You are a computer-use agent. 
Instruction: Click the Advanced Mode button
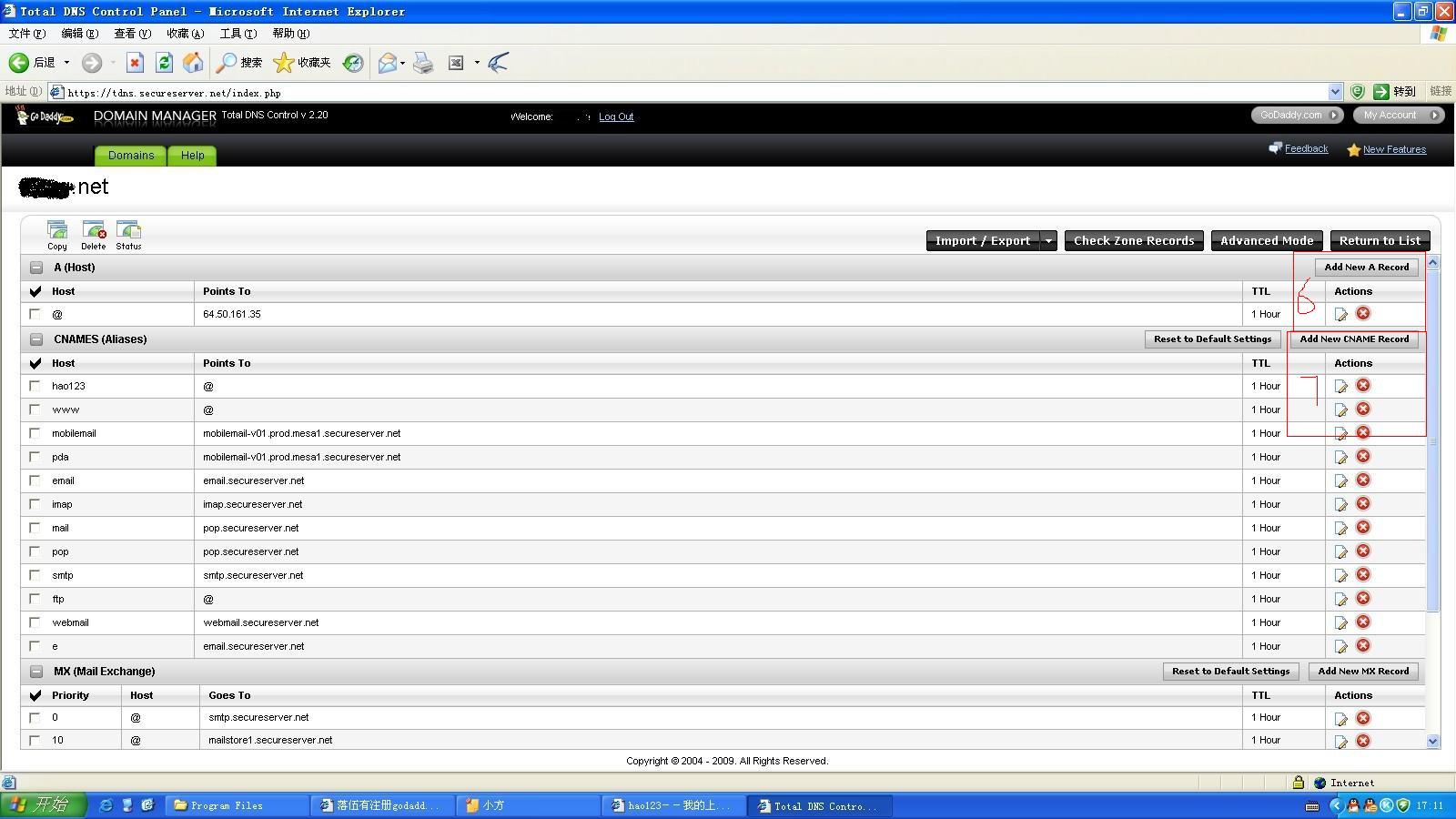point(1267,241)
